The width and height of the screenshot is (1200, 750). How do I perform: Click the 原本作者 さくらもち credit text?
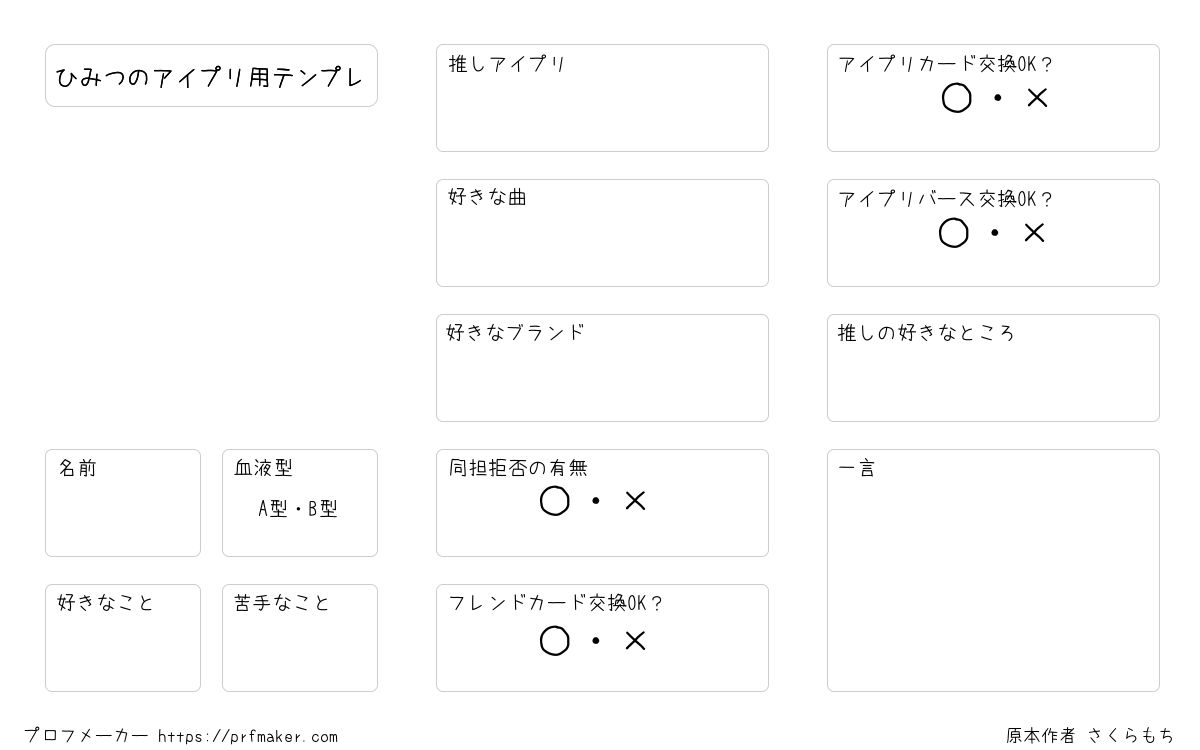tap(1090, 736)
